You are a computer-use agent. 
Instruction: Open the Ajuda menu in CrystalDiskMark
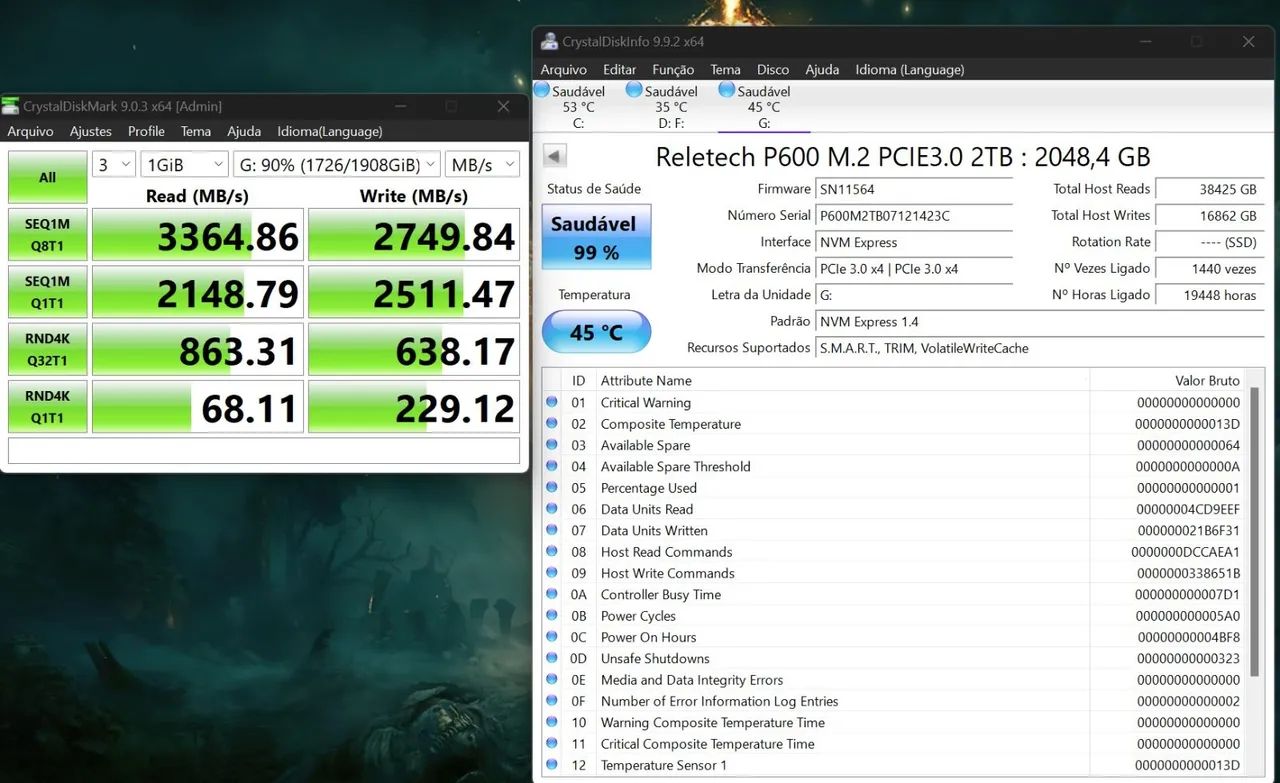click(244, 131)
